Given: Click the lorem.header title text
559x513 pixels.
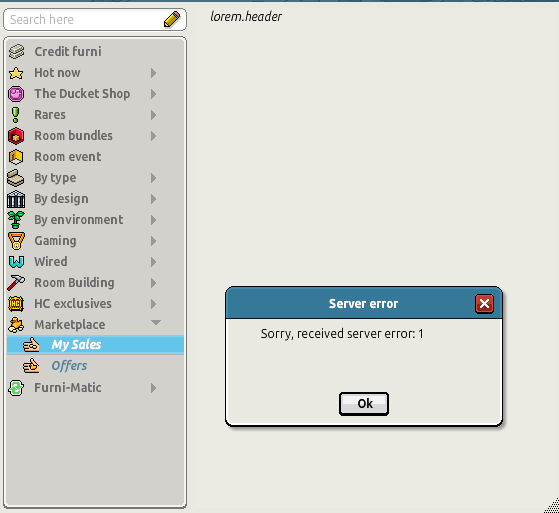Looking at the screenshot, I should [x=246, y=16].
